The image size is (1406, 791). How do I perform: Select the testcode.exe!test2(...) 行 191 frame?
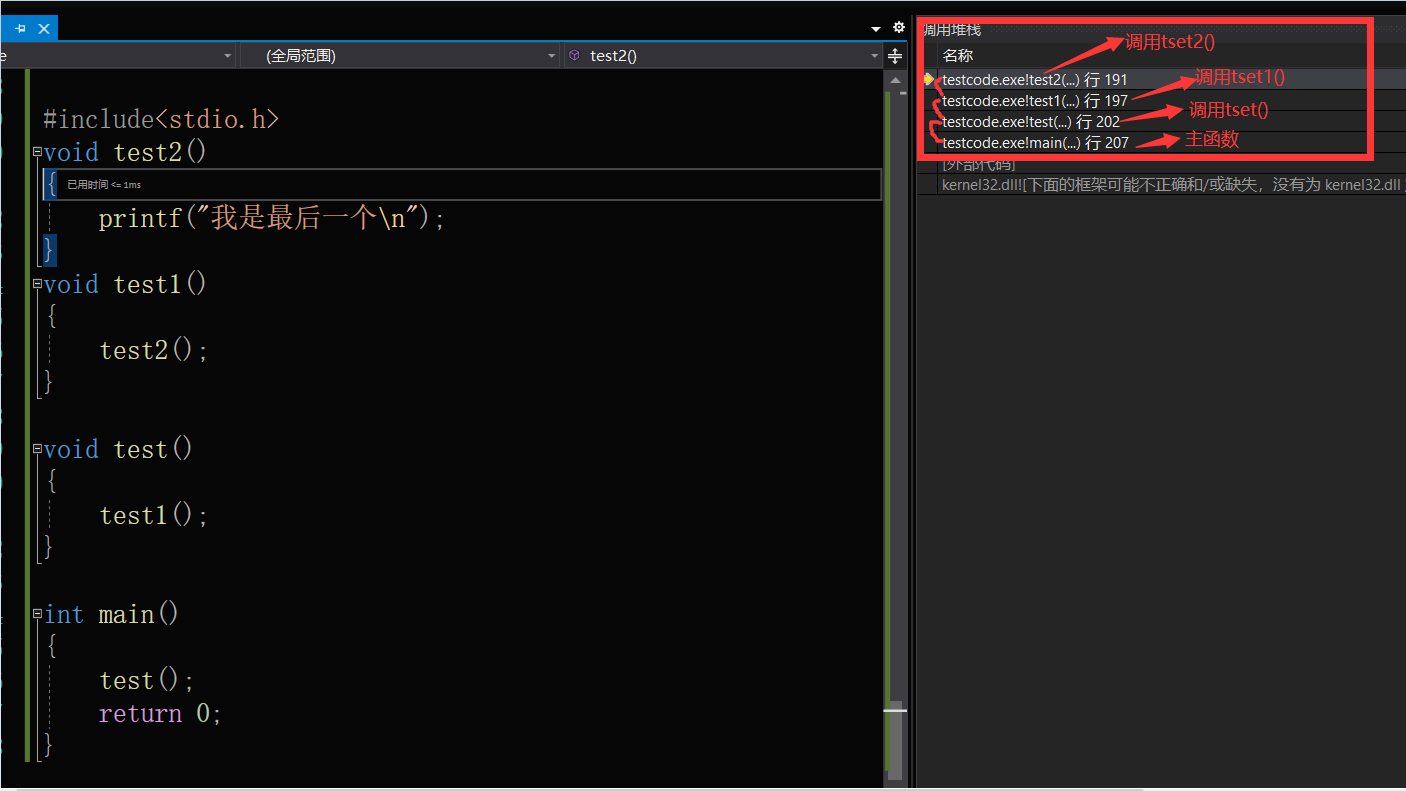click(x=1035, y=79)
